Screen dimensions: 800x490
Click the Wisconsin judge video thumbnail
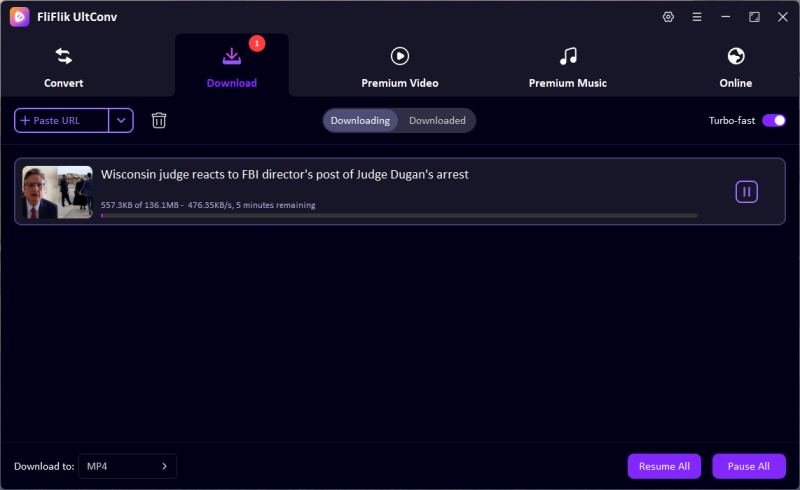tap(57, 192)
